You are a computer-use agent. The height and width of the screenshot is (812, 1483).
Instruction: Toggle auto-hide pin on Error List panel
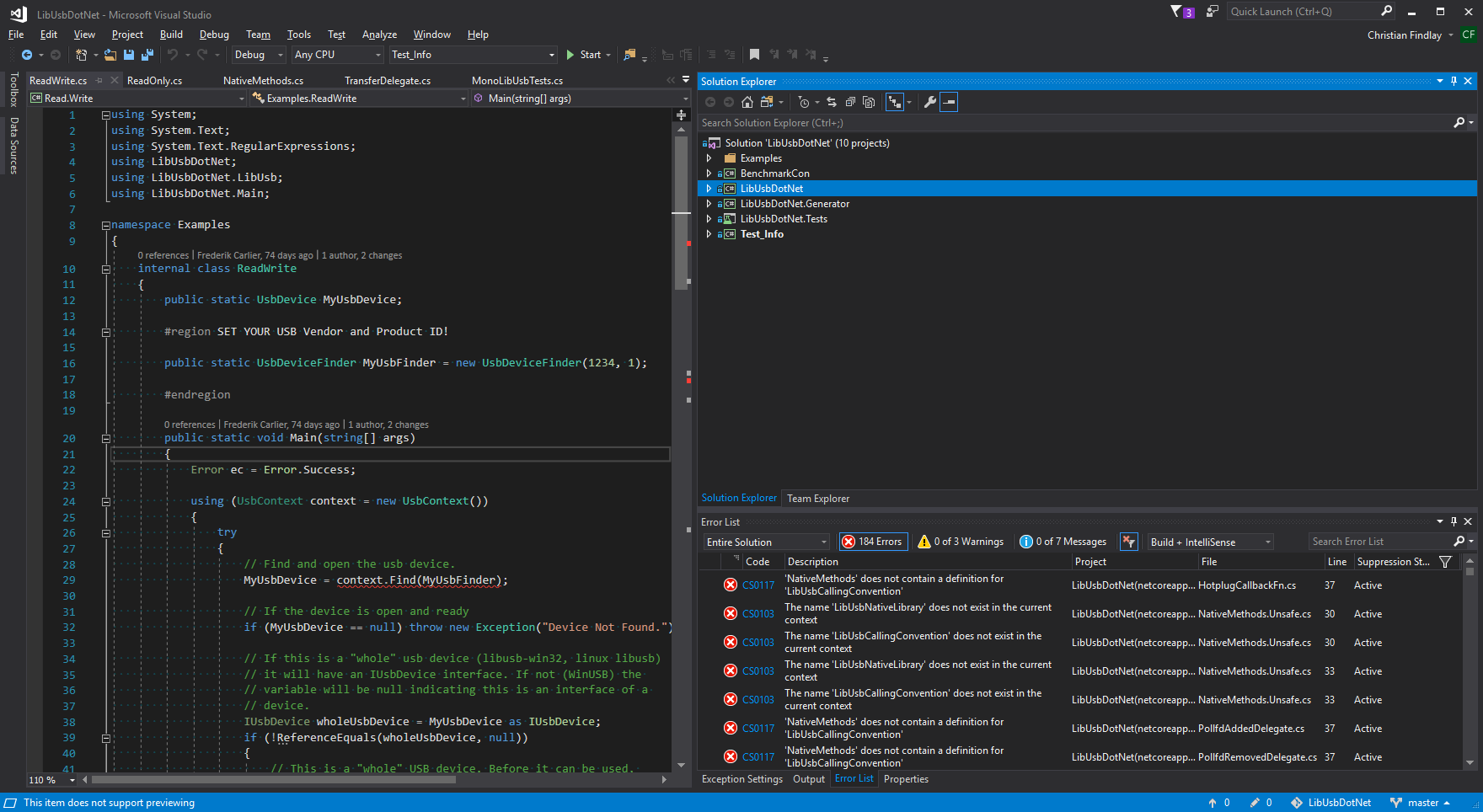click(x=1454, y=521)
